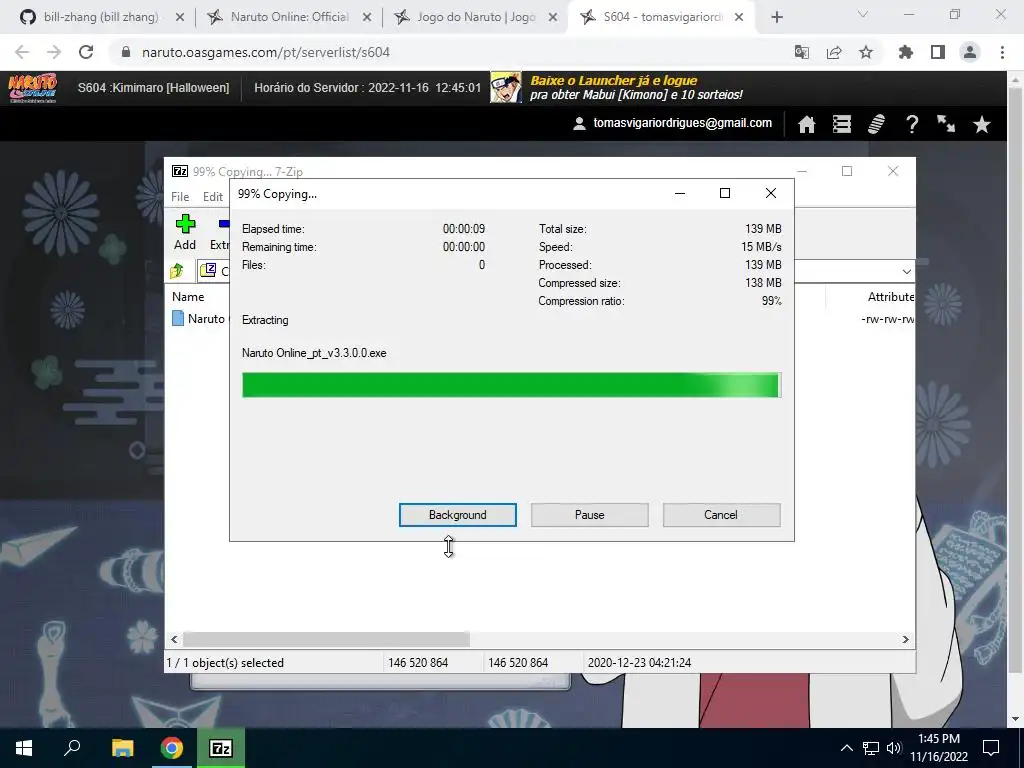This screenshot has height=768, width=1024.
Task: Open the server list icon
Action: 842,124
